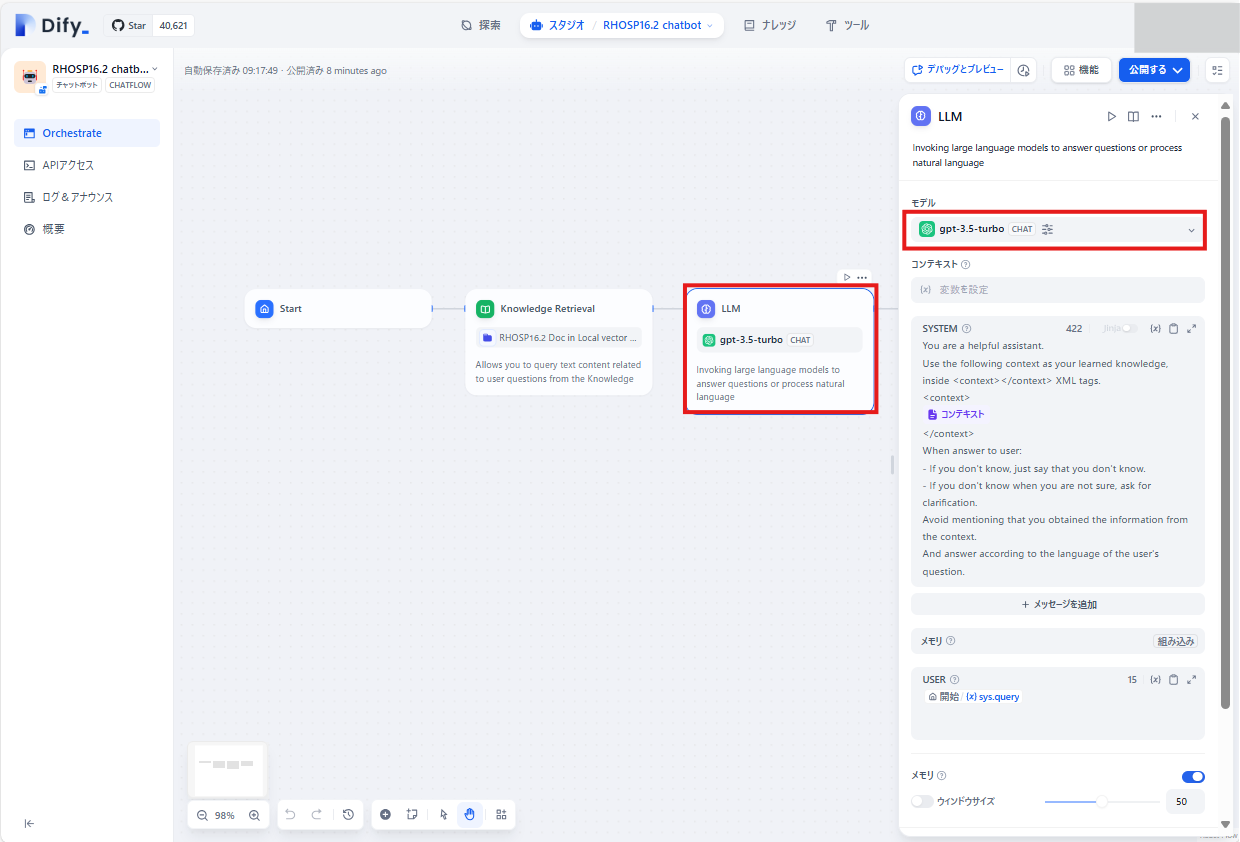
Task: Copy the SYSTEM prompt with clipboard icon
Action: [x=1173, y=328]
